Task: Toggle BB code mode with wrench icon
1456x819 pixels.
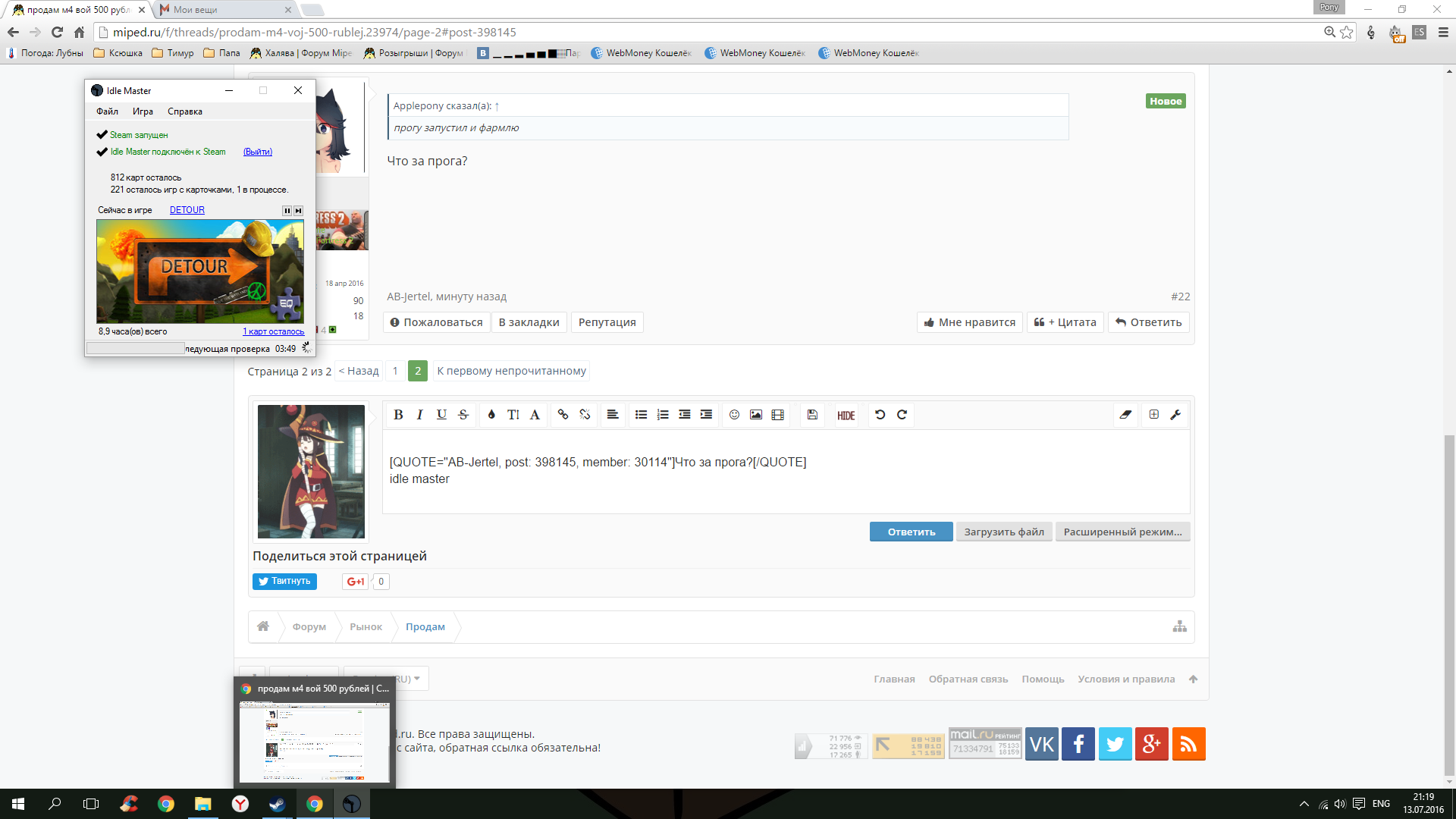Action: coord(1175,415)
